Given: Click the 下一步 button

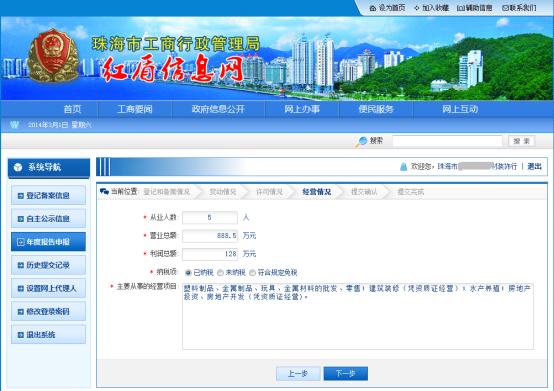Looking at the screenshot, I should [346, 374].
